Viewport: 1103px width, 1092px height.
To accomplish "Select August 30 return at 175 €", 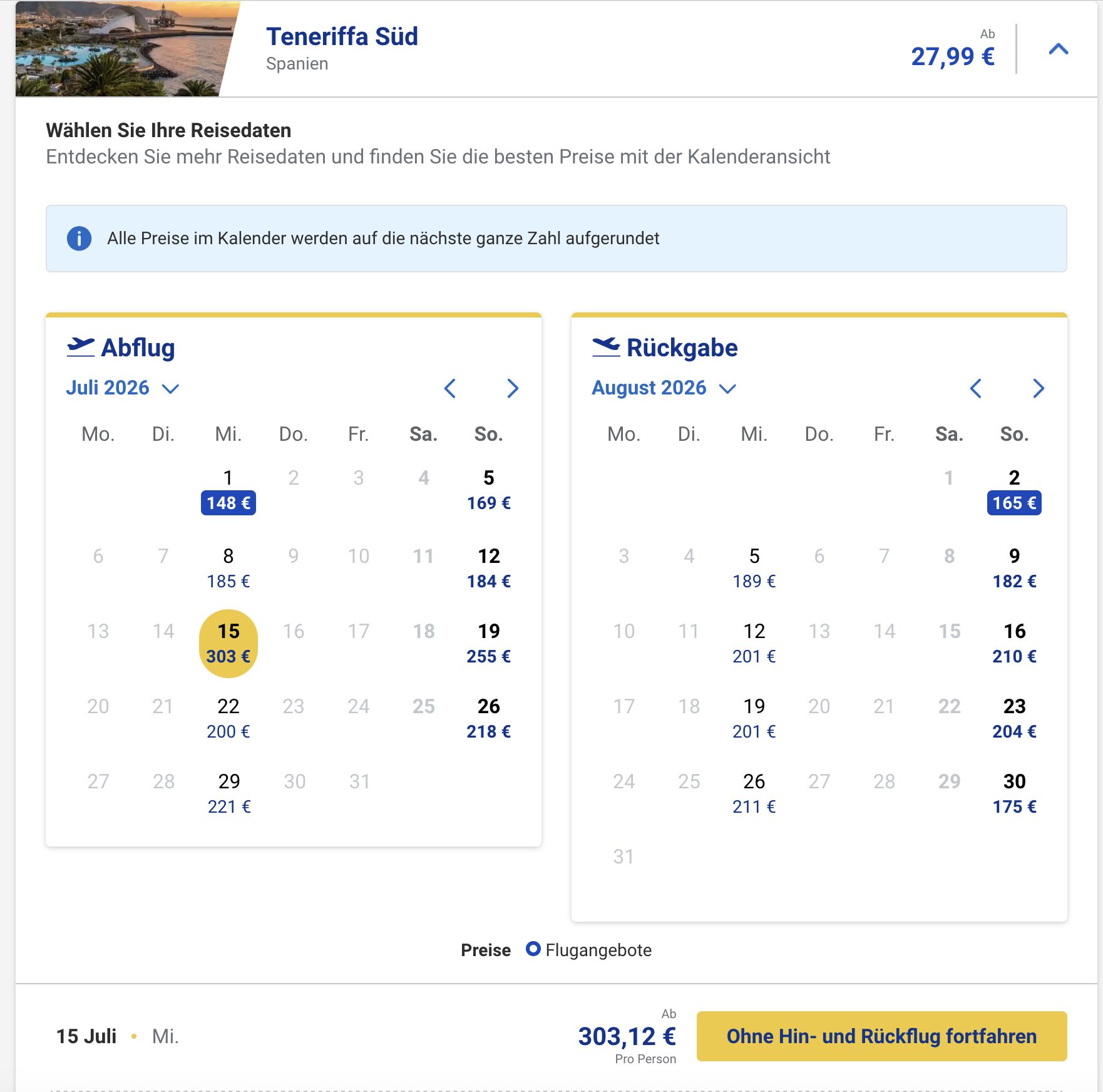I will click(x=1014, y=794).
